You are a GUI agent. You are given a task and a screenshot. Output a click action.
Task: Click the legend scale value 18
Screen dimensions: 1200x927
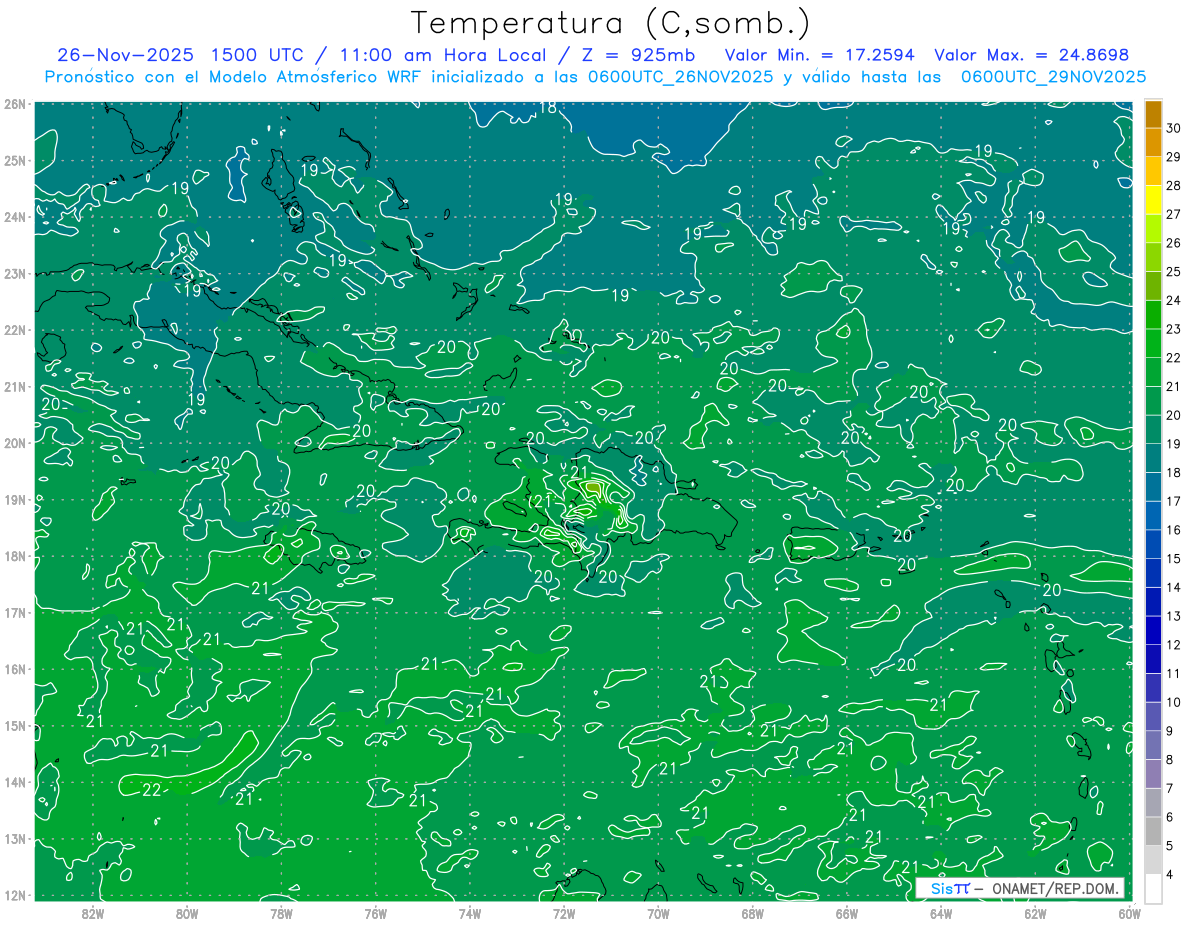click(1174, 472)
